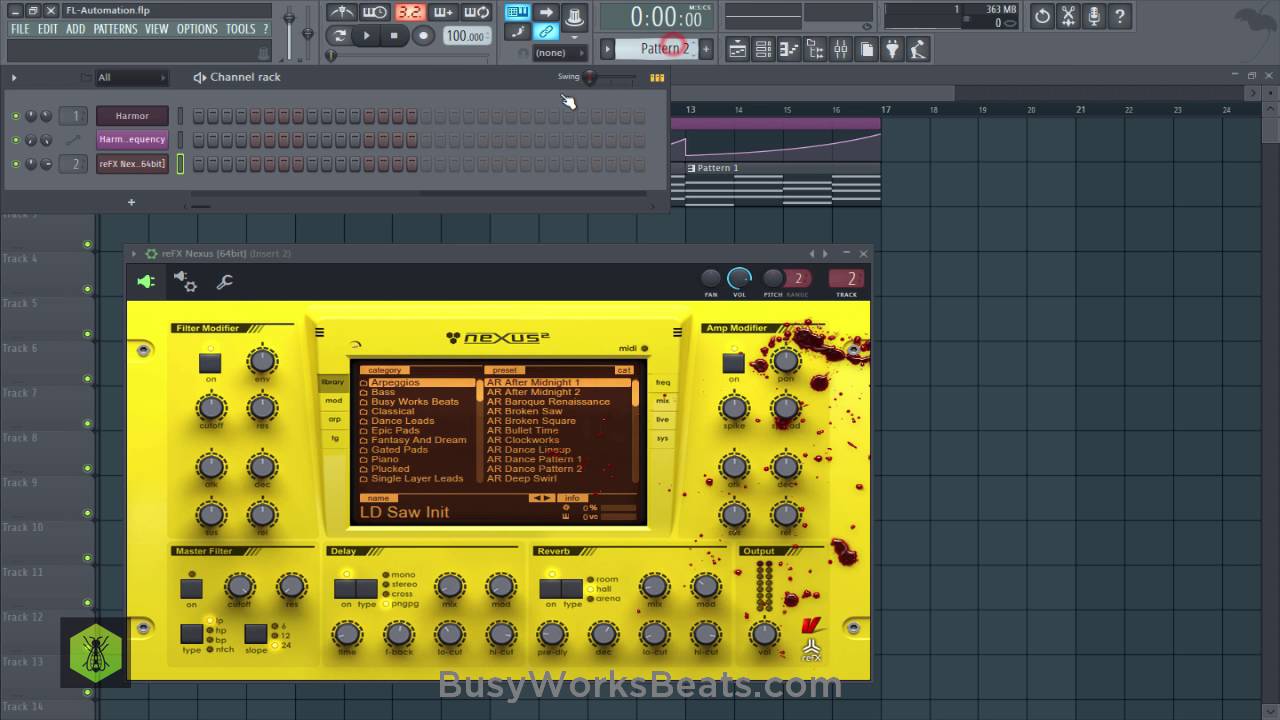Open the Mixer toolbar icon

tap(841, 49)
